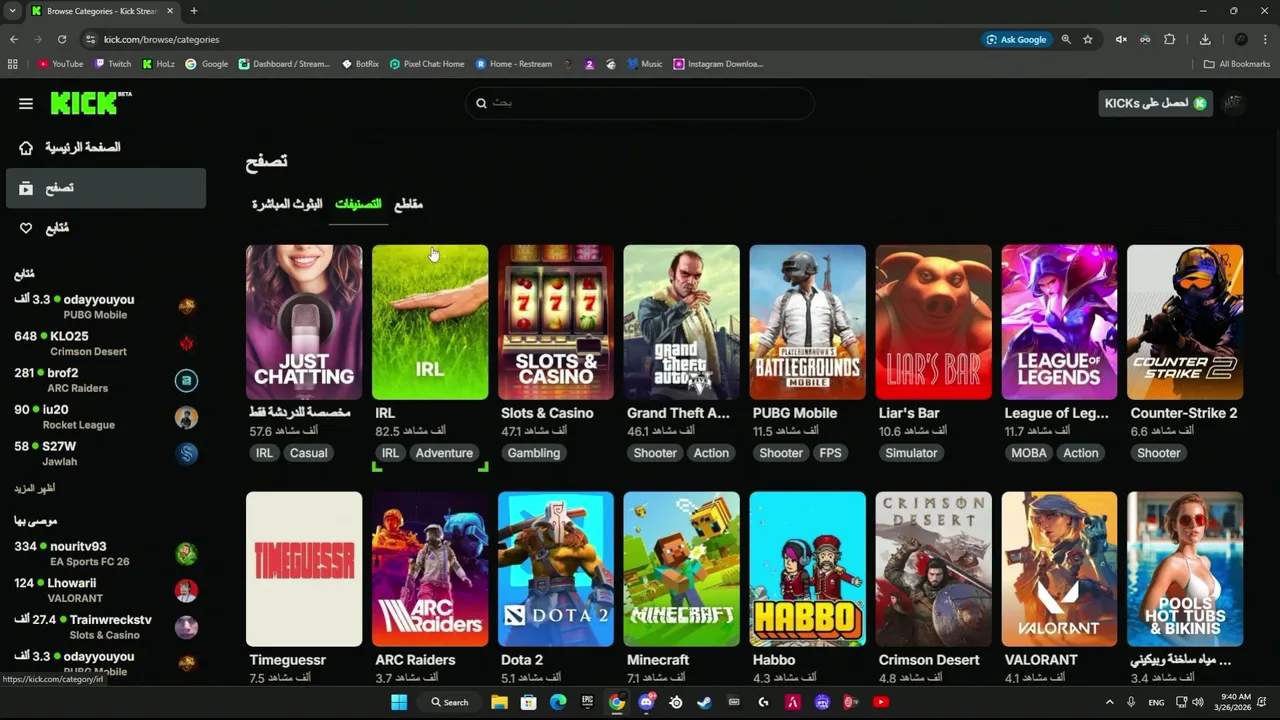
Task: Expand the tab search dropdown
Action: click(11, 11)
